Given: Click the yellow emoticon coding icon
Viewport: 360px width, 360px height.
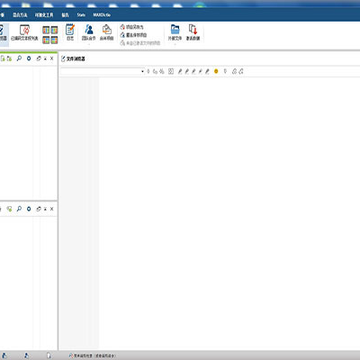Looking at the screenshot, I should point(216,71).
